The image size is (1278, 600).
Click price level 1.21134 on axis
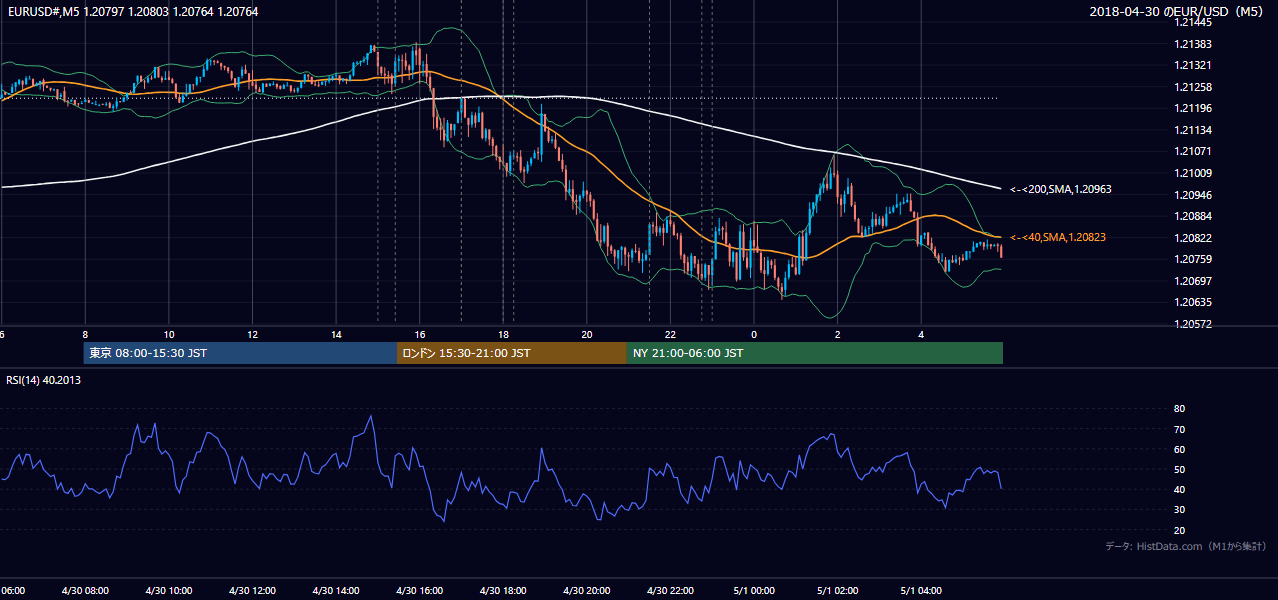click(x=1195, y=130)
